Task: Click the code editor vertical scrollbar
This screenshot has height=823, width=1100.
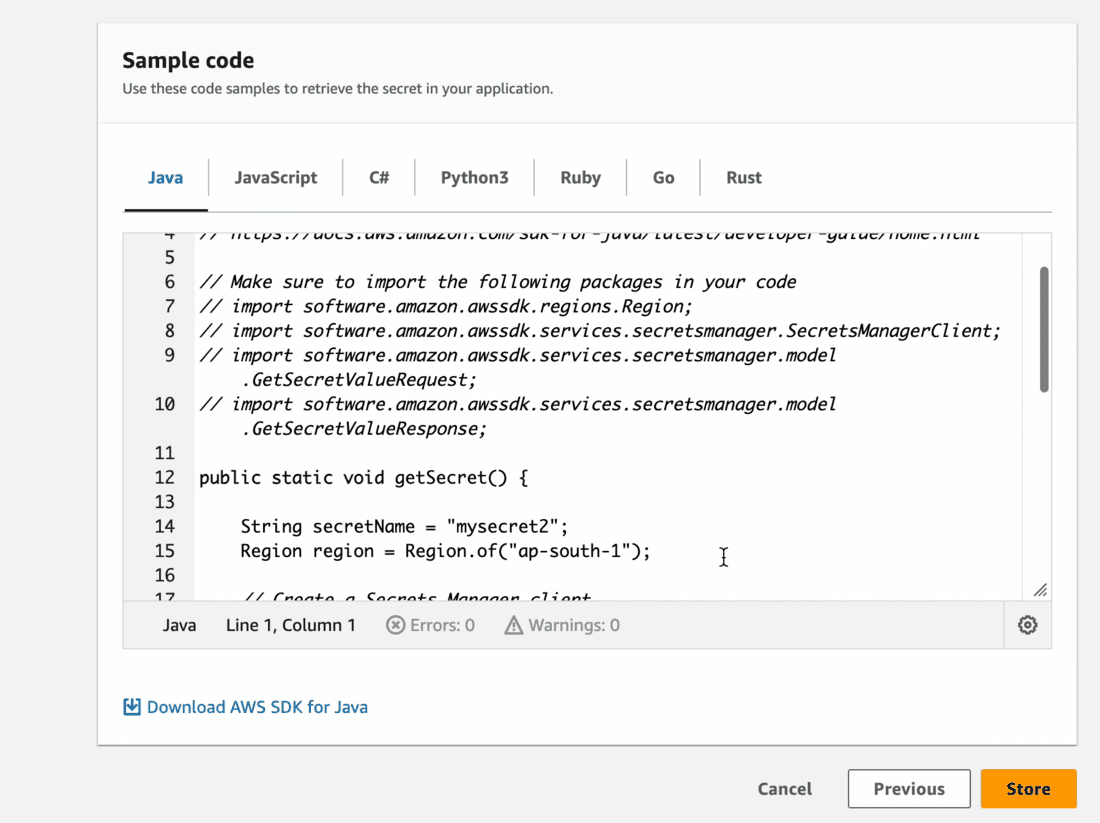Action: coord(1044,329)
